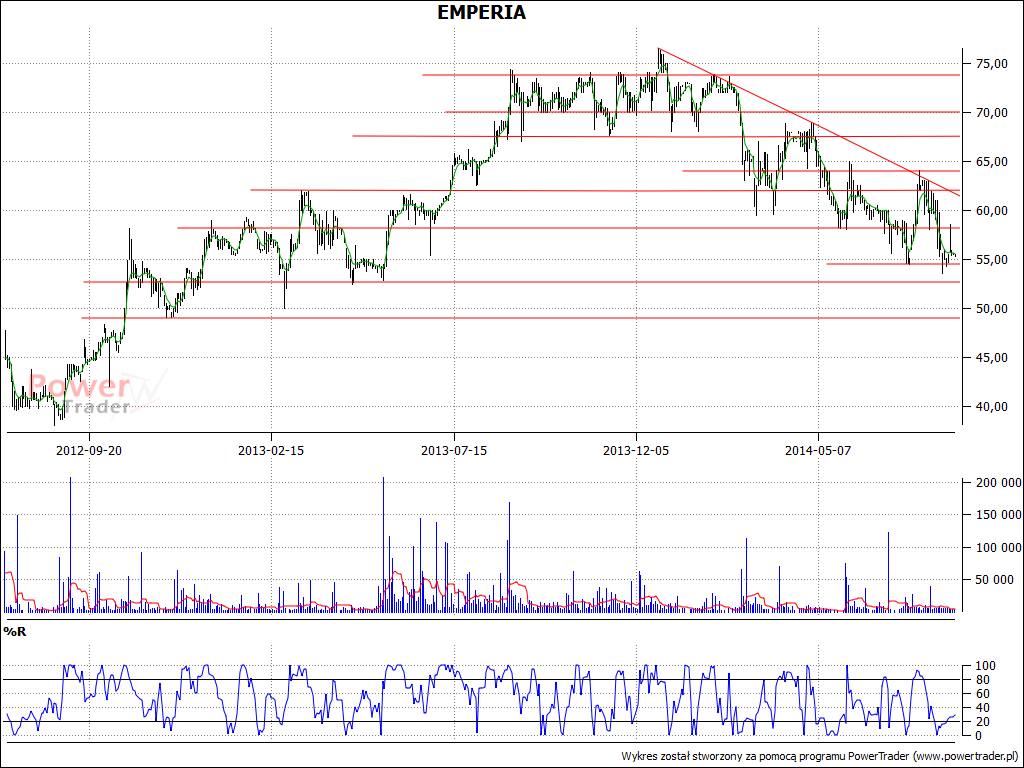1024x768 pixels.
Task: Click the 2013-07-15 date label
Action: pos(454,451)
